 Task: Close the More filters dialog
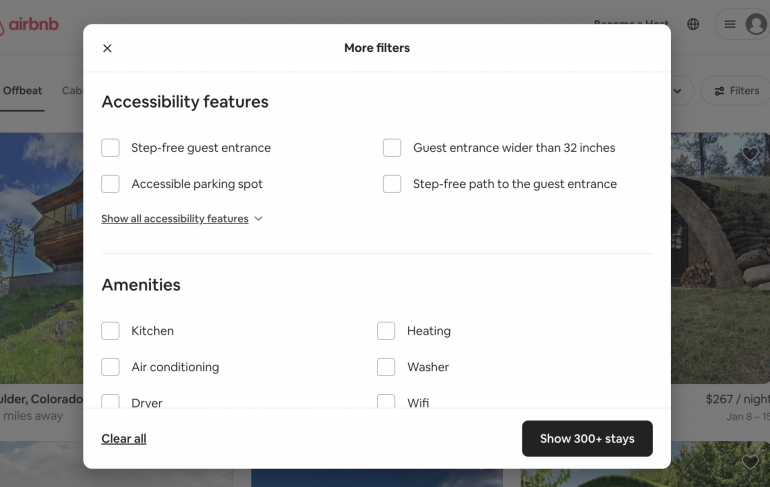click(108, 48)
